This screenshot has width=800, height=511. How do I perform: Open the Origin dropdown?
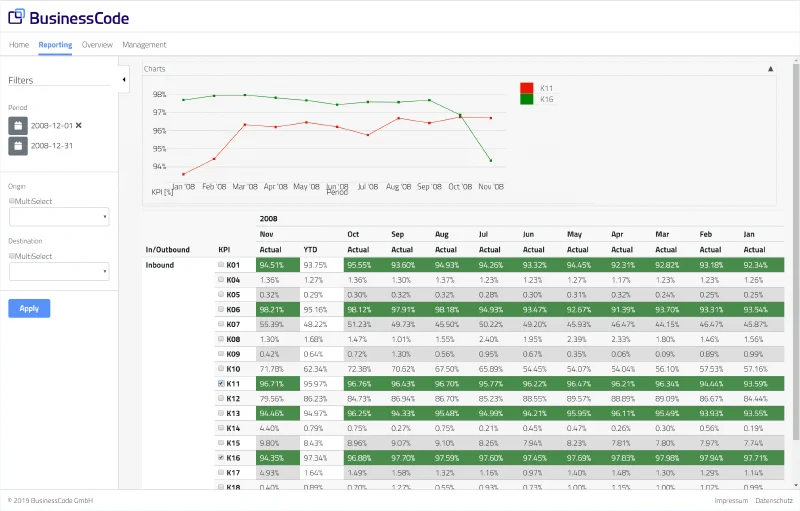[58, 217]
